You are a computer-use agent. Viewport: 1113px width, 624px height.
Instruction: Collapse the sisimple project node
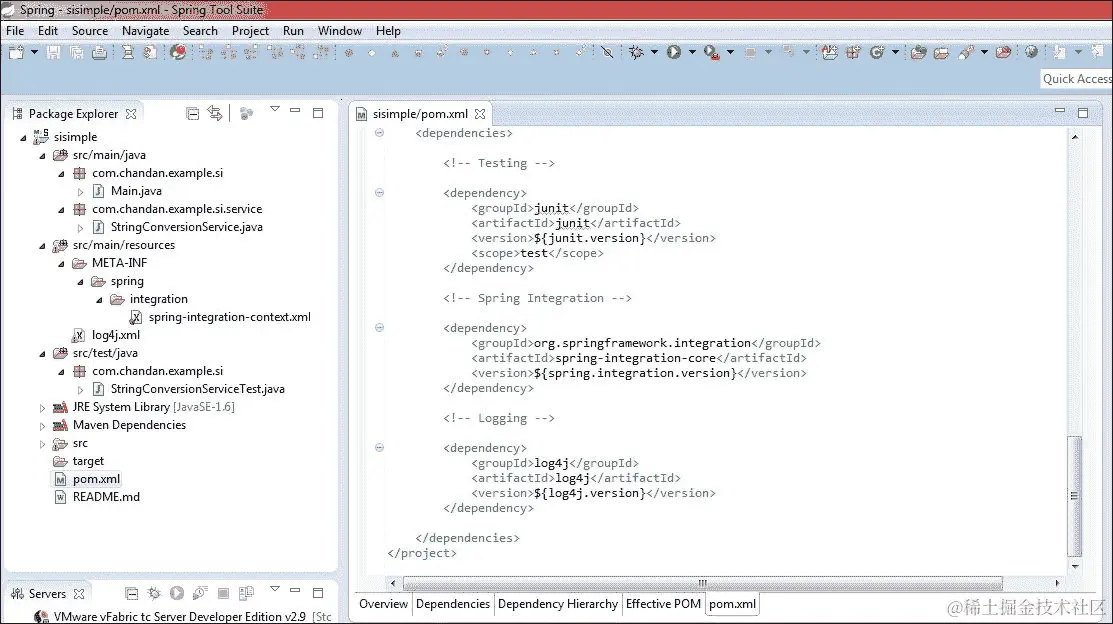(x=23, y=138)
